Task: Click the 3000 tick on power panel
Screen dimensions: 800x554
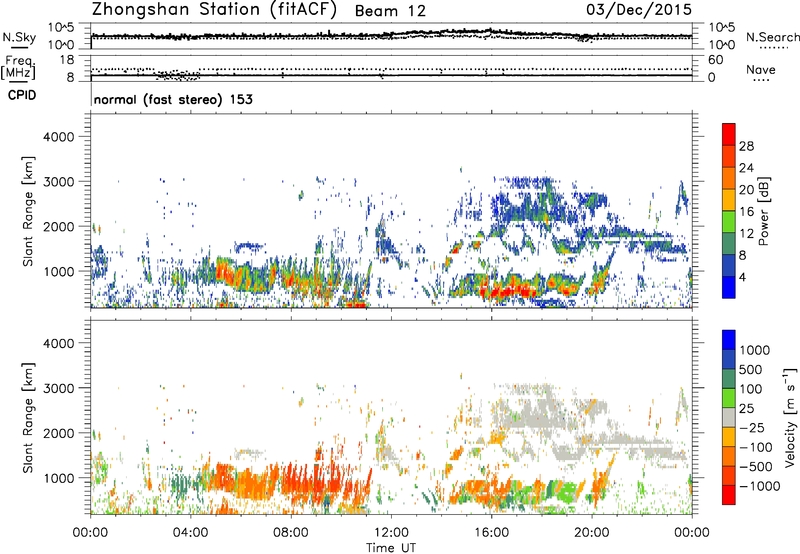Action: [x=58, y=182]
